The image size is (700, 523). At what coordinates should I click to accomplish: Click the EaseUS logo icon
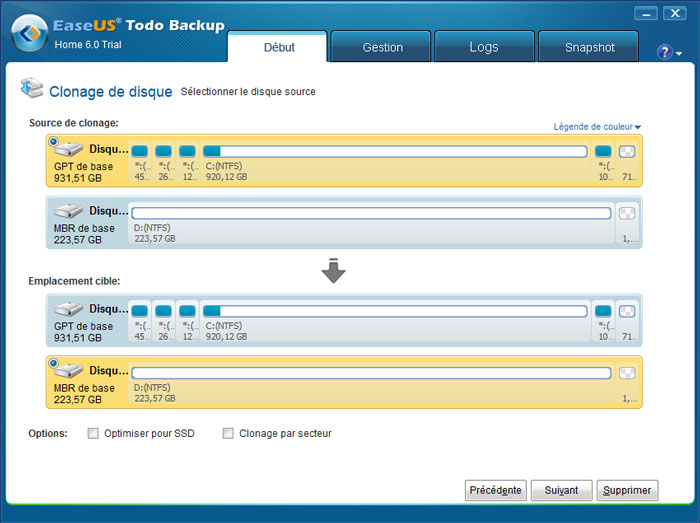click(30, 34)
